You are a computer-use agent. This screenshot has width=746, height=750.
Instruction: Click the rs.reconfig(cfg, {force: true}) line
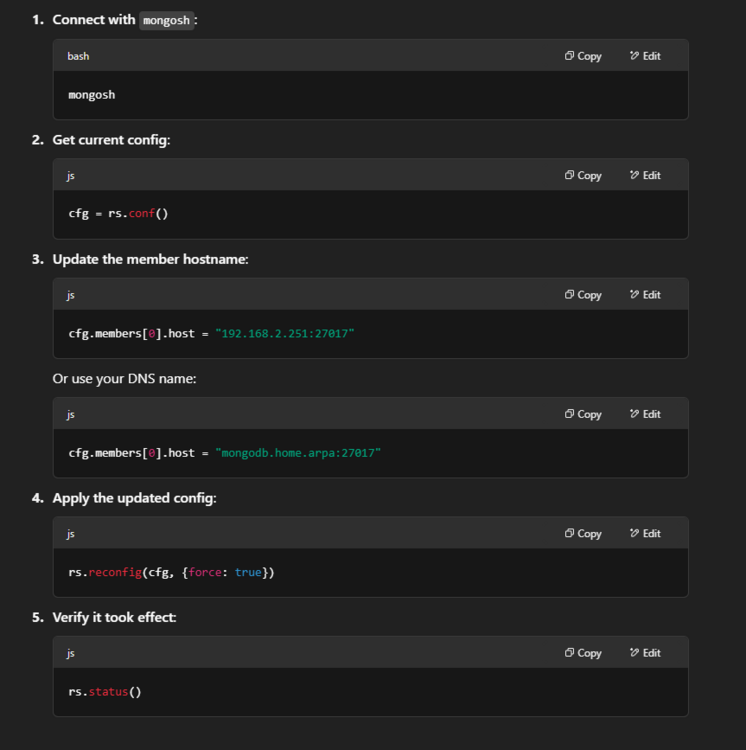point(171,572)
